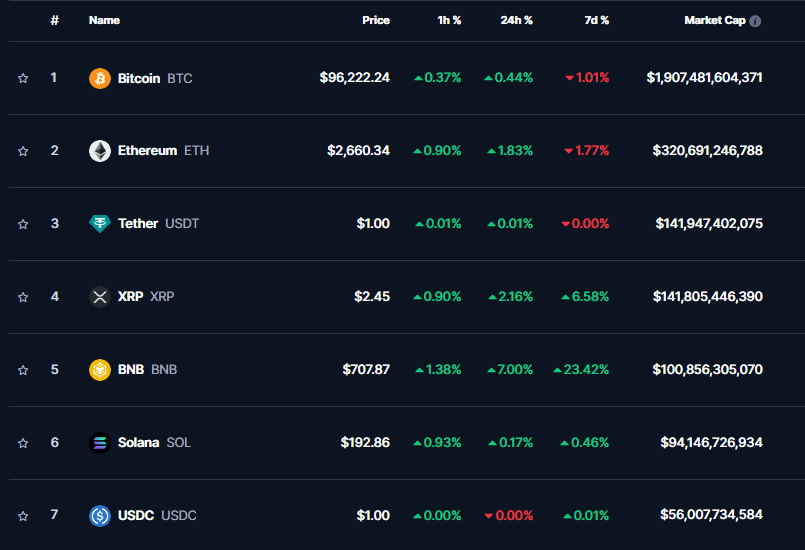The image size is (805, 550).
Task: Sort by the 24h % column header
Action: [x=516, y=20]
